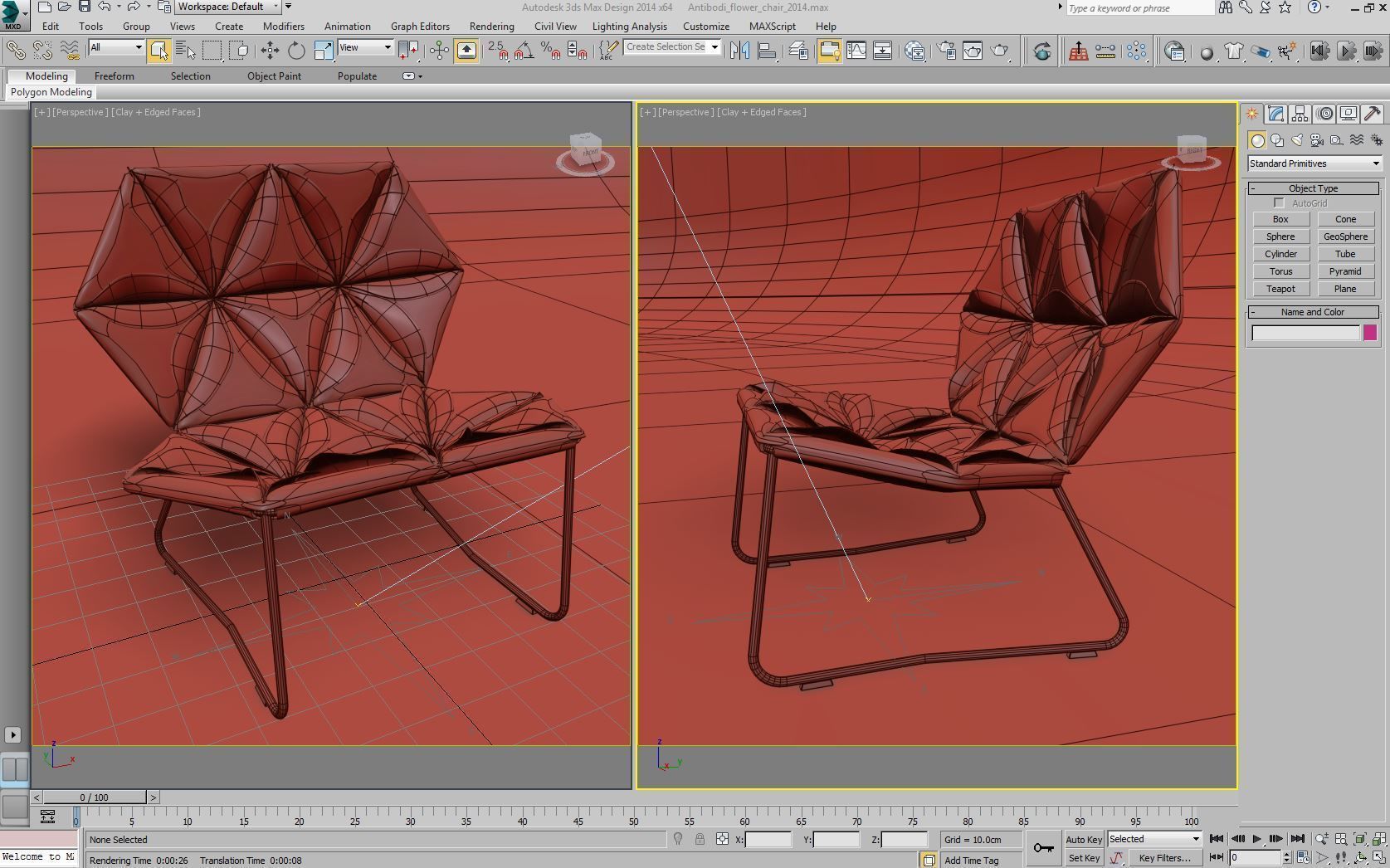
Task: Activate the Select and Move tool
Action: pyautogui.click(x=270, y=51)
